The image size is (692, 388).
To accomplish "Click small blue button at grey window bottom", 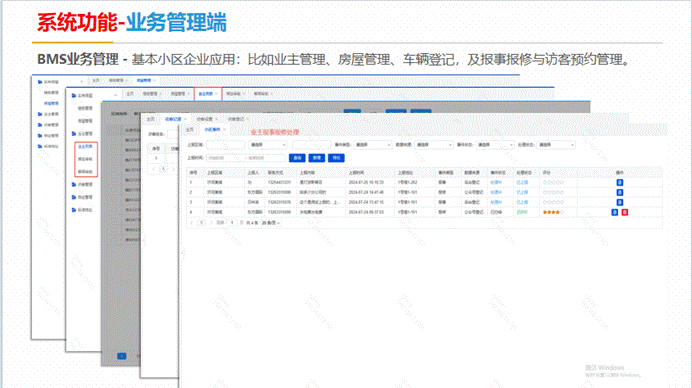I will click(x=122, y=356).
